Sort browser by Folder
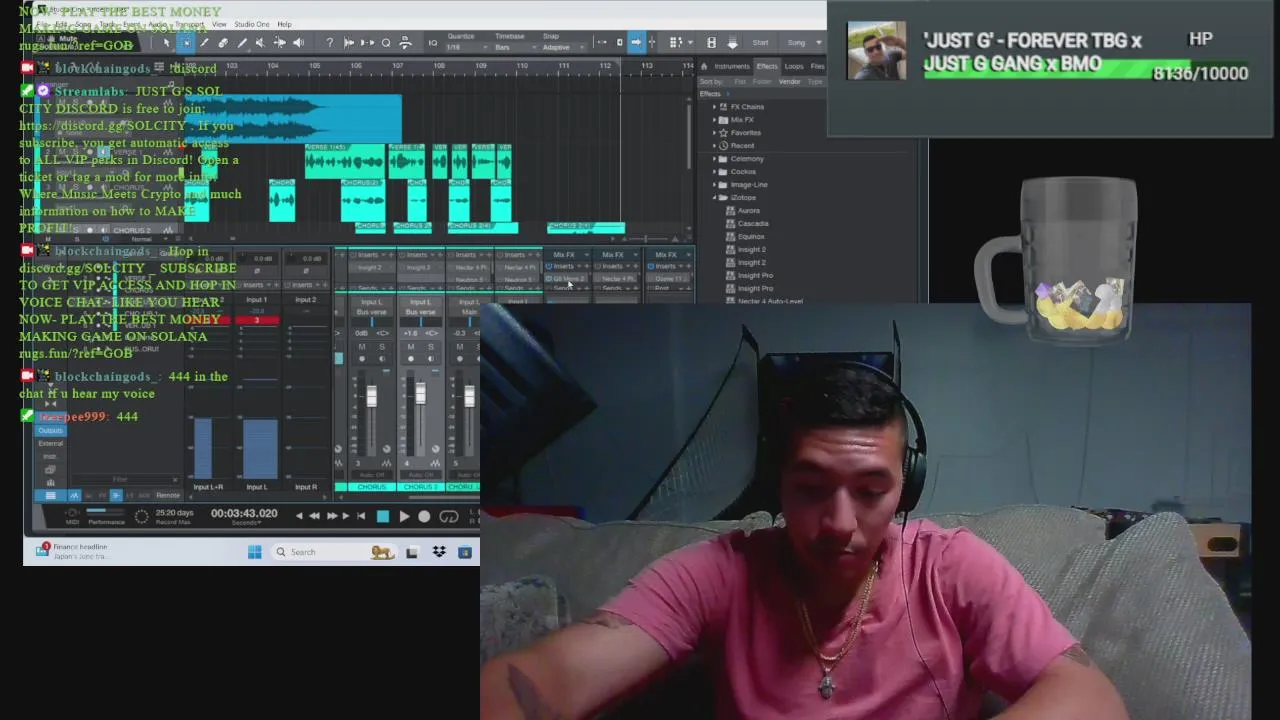1280x720 pixels. 762,82
